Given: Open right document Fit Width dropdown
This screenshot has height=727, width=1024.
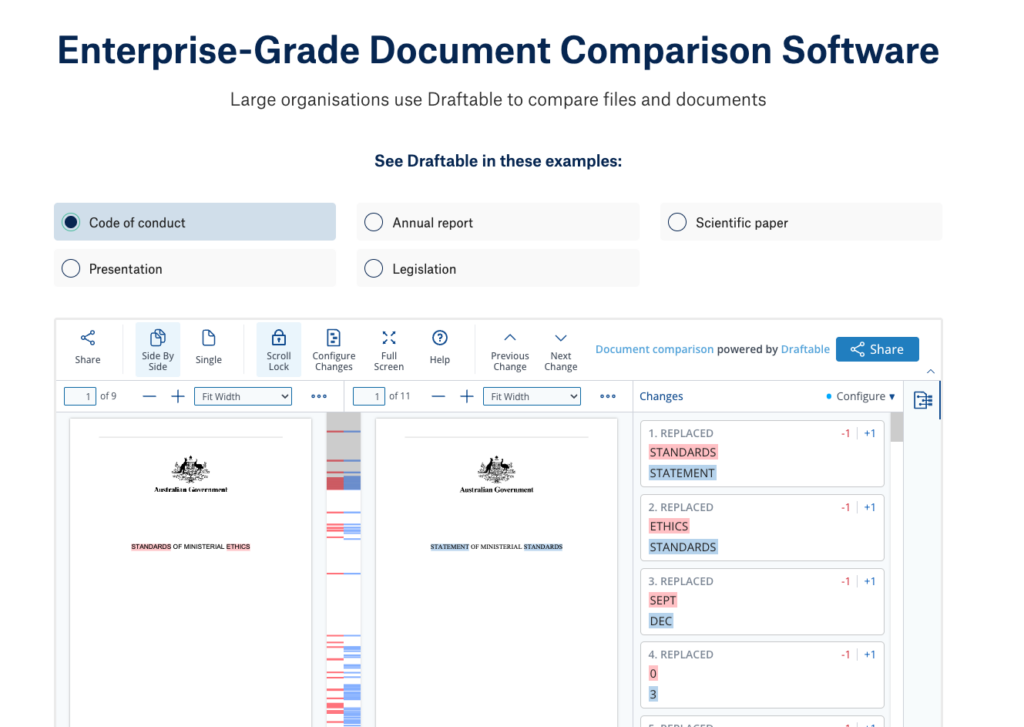Looking at the screenshot, I should coord(532,396).
